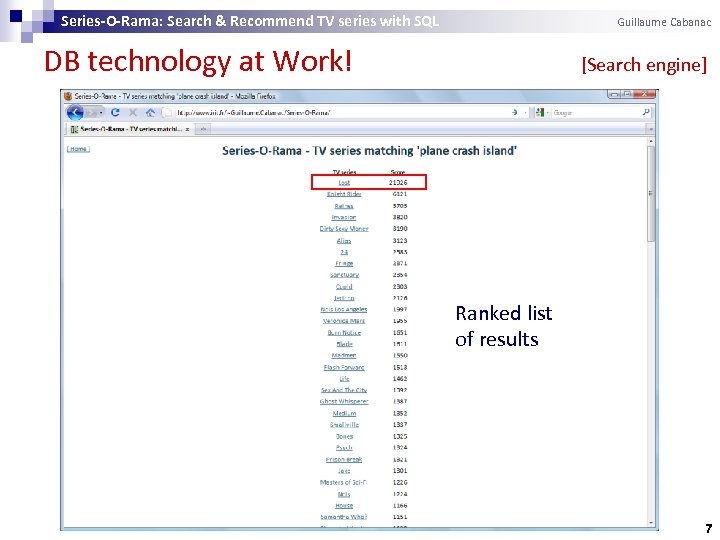
Task: Open the Invasion series link
Action: [x=344, y=217]
